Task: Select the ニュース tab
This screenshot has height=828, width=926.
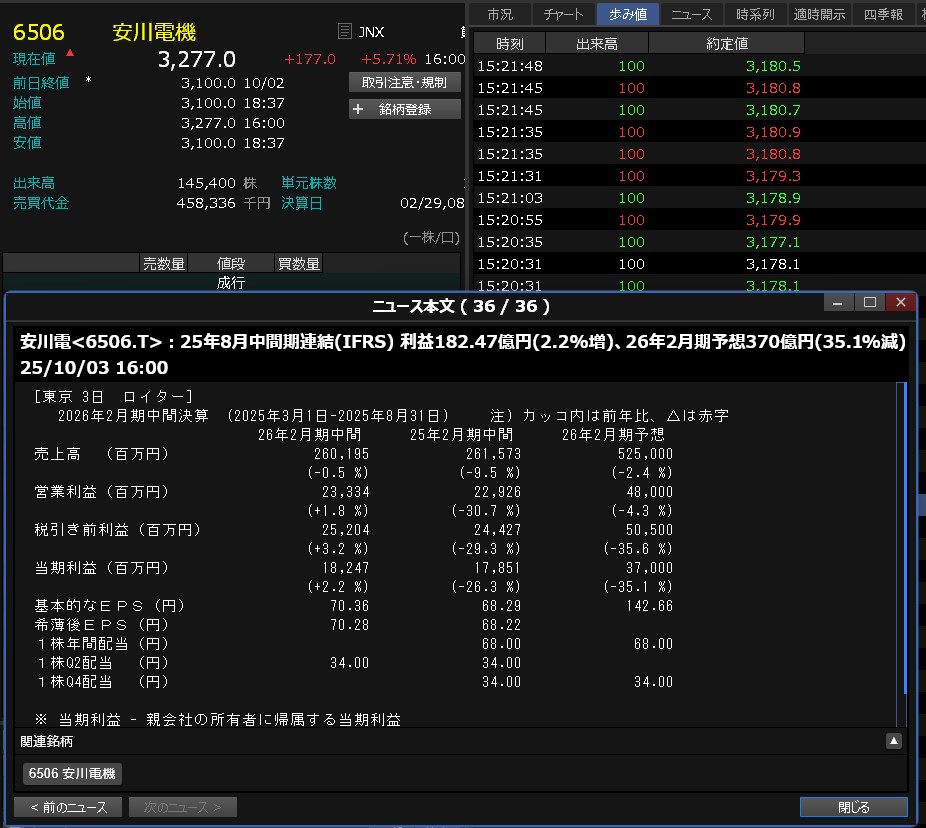Action: click(x=692, y=13)
